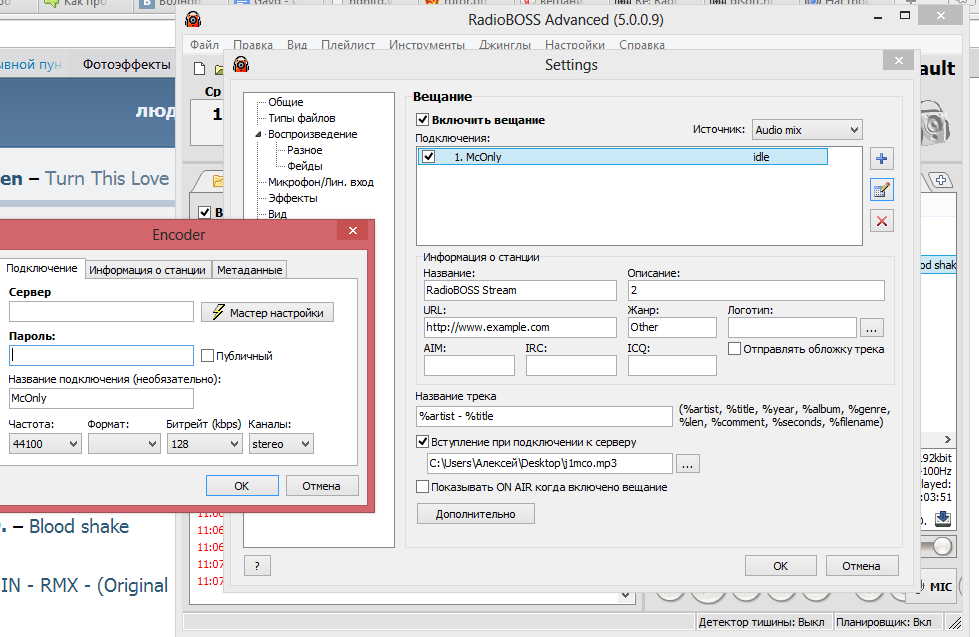Open the Формат dropdown in Encoder
Screen dimensions: 979x637
tap(124, 444)
